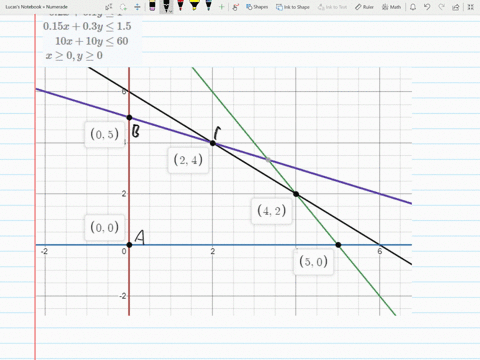Undo the last action

427,7
